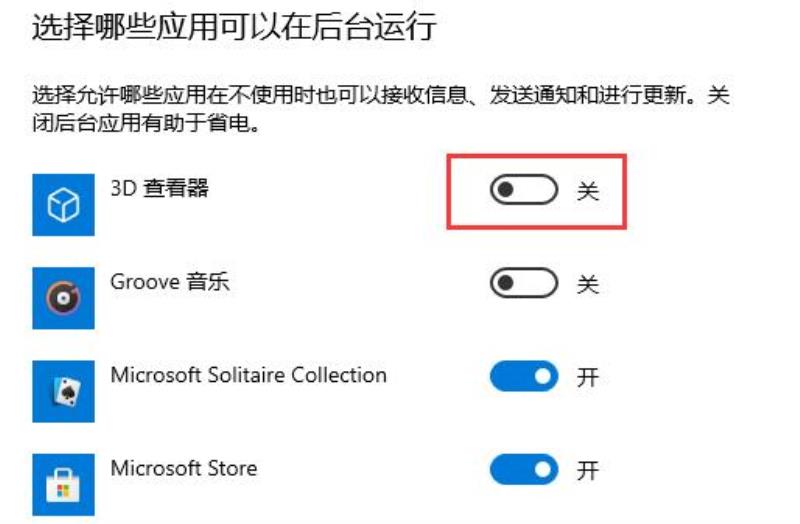
Task: Click the 闭后台应用有助于省电 description line
Action: tap(146, 123)
